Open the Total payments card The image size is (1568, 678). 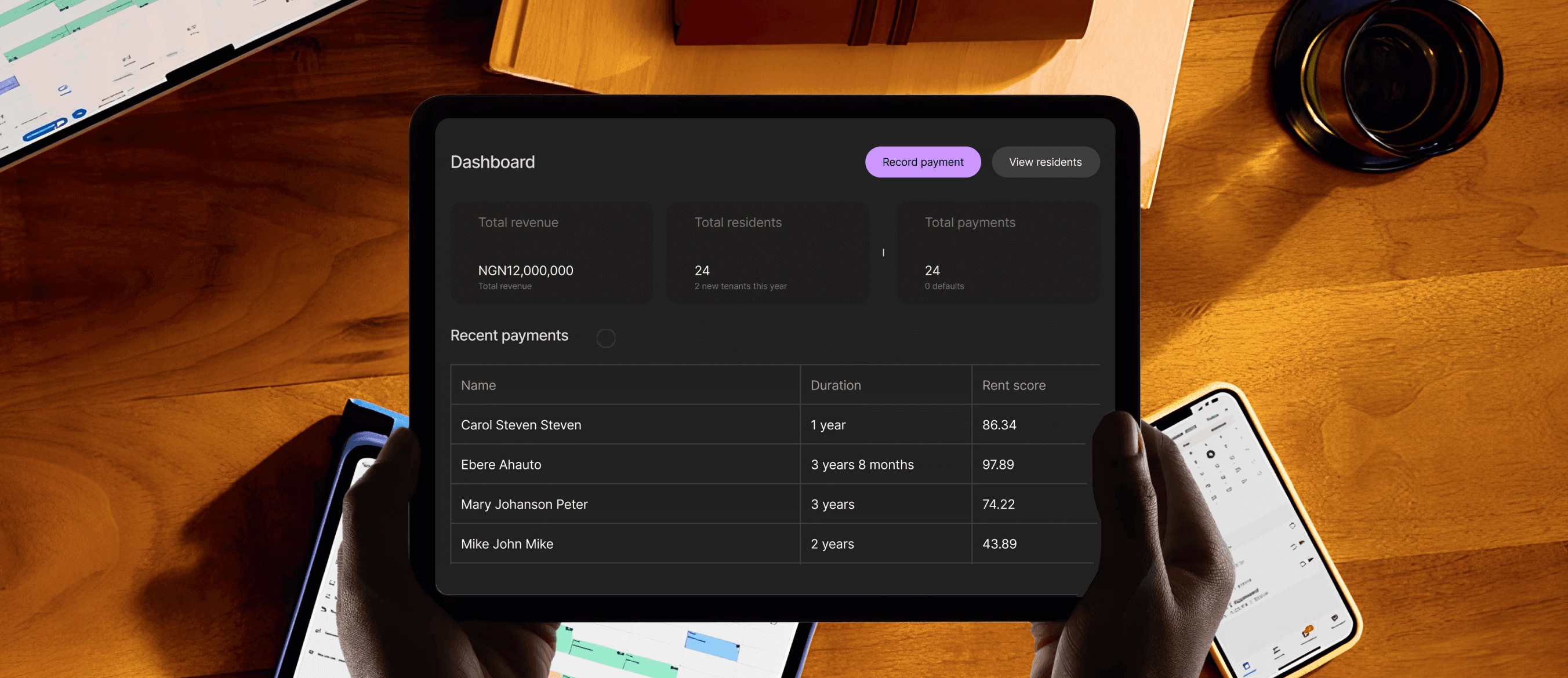997,252
